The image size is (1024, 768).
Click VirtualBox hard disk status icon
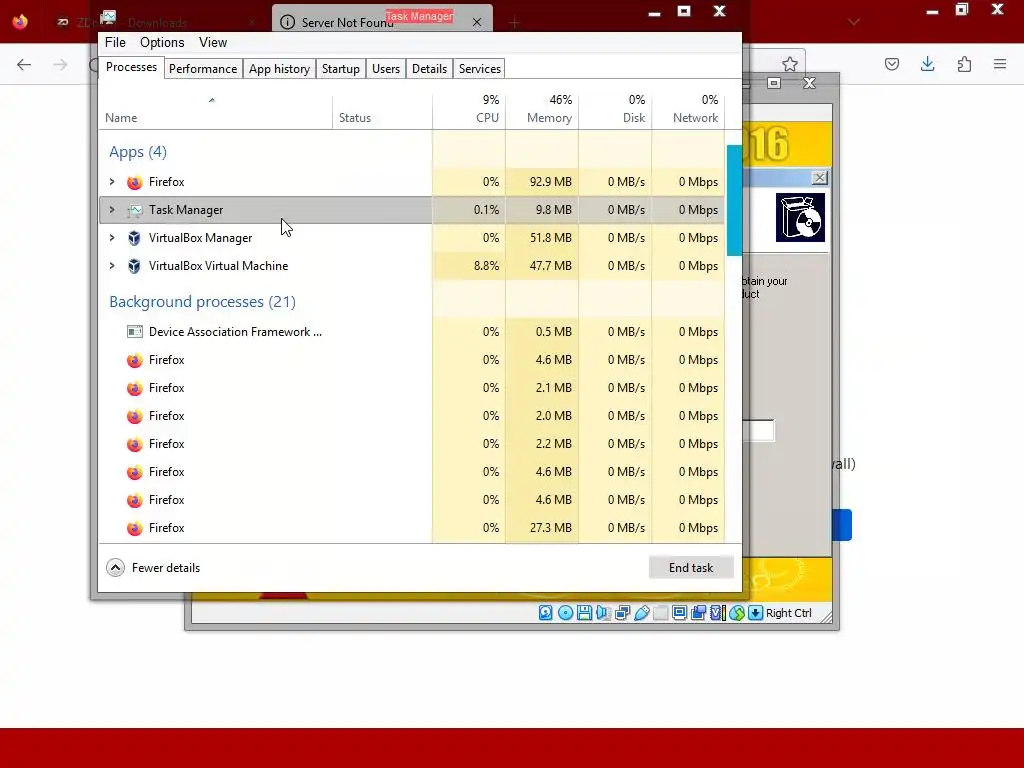pos(545,613)
